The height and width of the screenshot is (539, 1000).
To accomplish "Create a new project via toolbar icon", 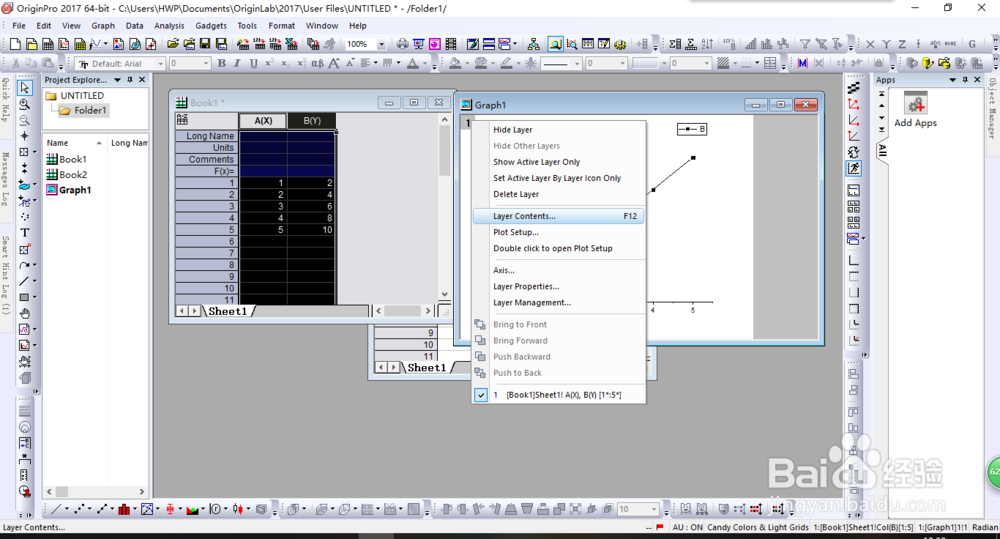I will (15, 44).
